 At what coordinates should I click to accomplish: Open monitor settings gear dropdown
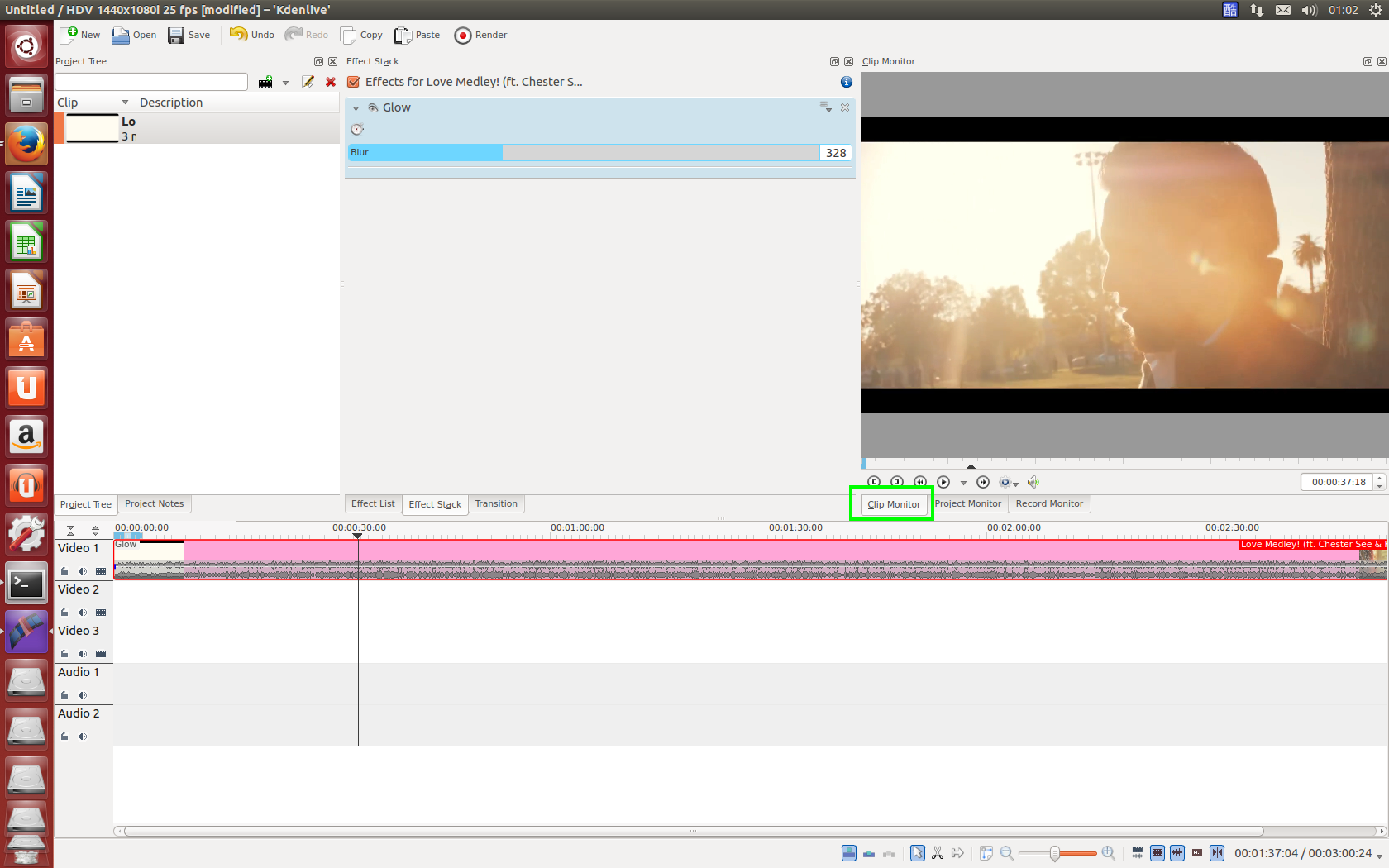click(1009, 482)
